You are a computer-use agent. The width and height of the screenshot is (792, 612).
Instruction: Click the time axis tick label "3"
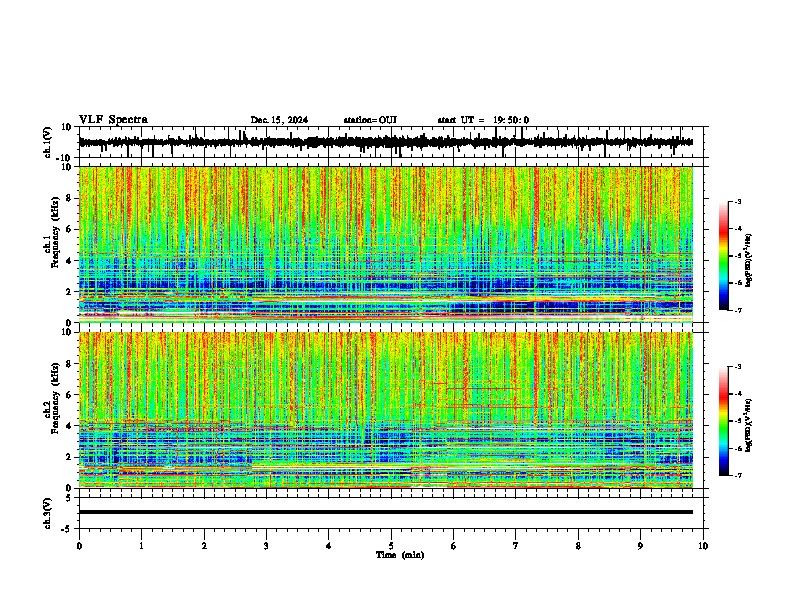click(266, 546)
